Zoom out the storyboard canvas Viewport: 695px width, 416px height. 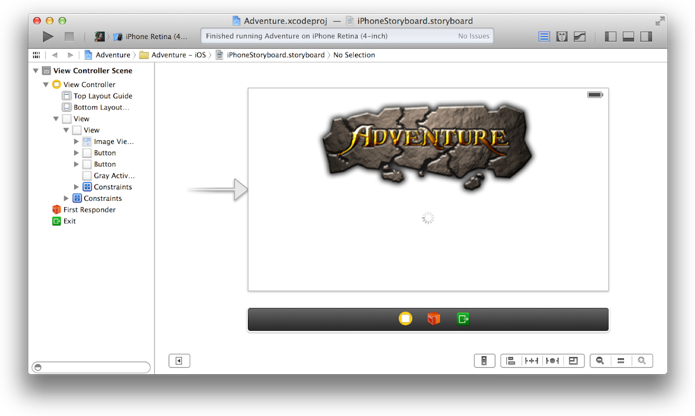600,361
